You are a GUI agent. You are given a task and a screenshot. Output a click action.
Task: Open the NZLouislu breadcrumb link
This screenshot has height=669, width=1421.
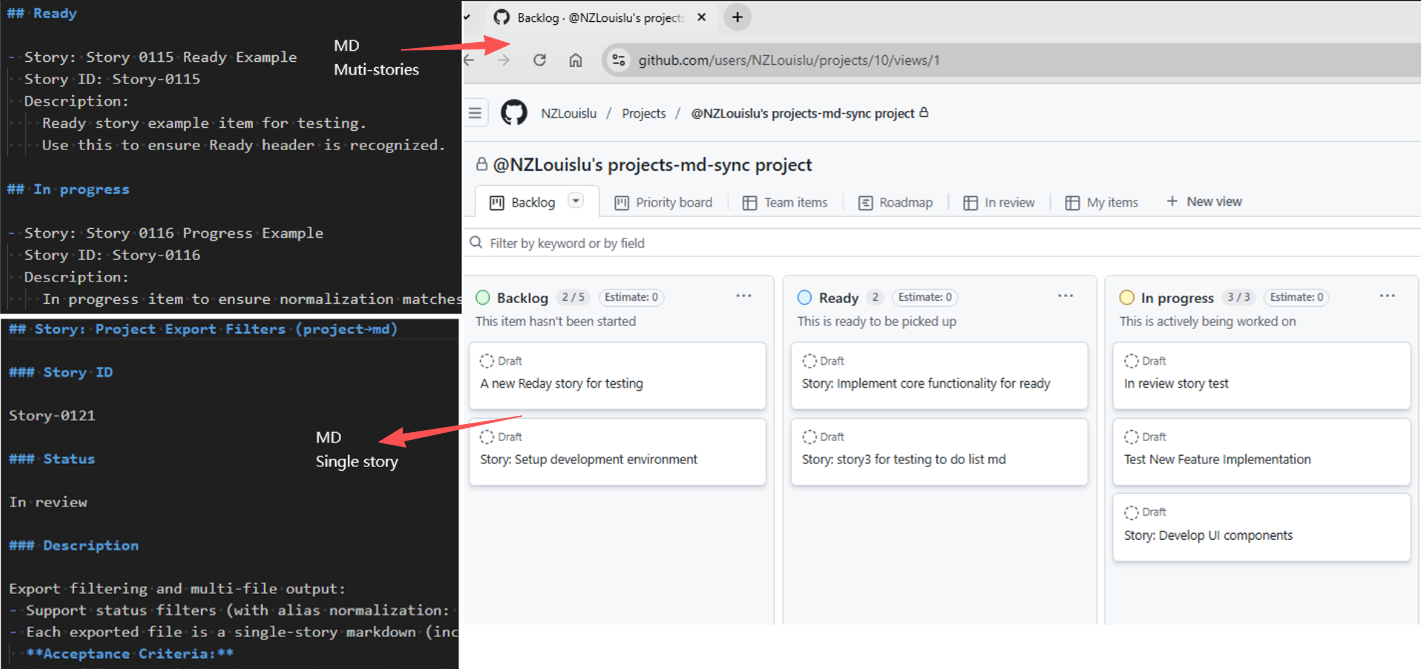coord(569,113)
